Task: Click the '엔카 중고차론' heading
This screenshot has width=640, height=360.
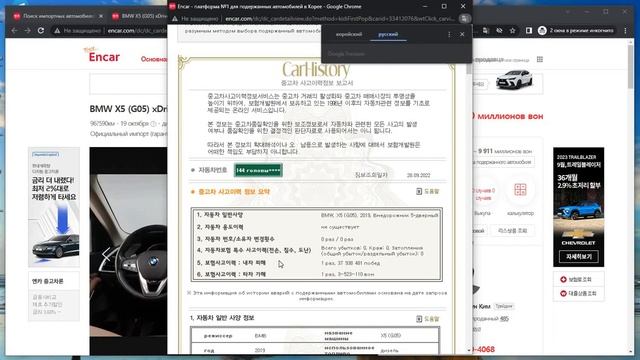Action: (48, 282)
